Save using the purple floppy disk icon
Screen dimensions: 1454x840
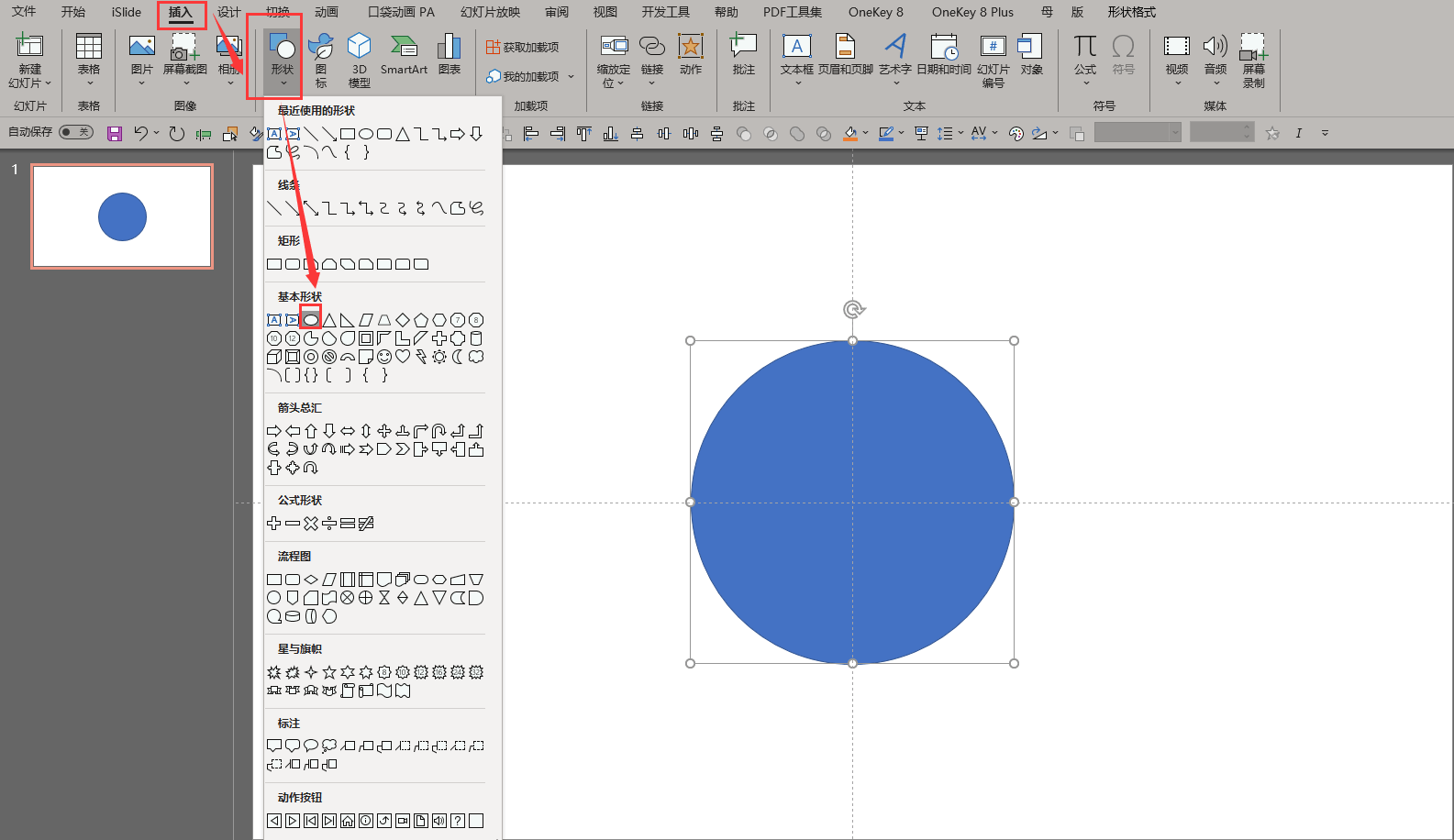115,134
